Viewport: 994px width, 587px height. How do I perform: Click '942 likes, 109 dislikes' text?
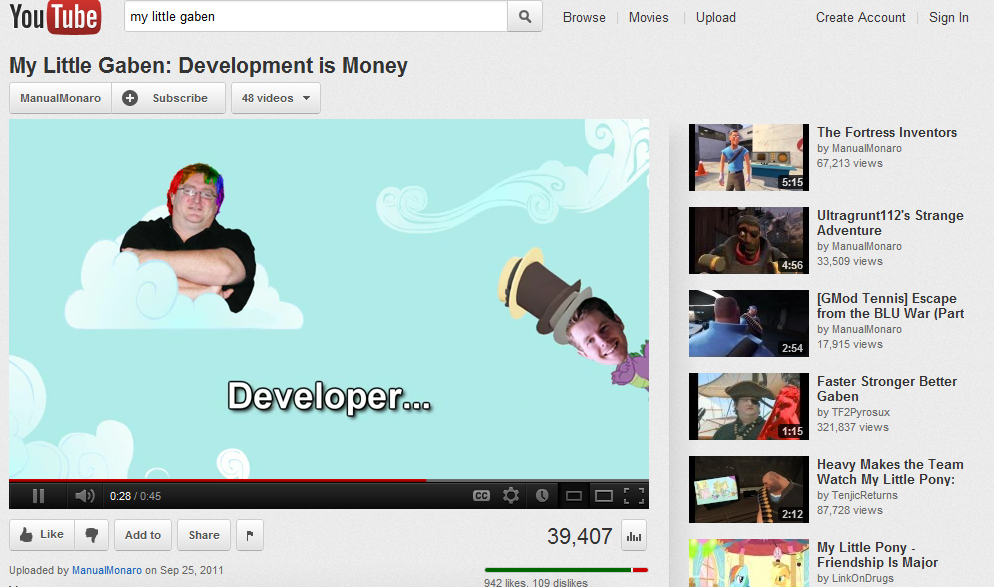536,582
